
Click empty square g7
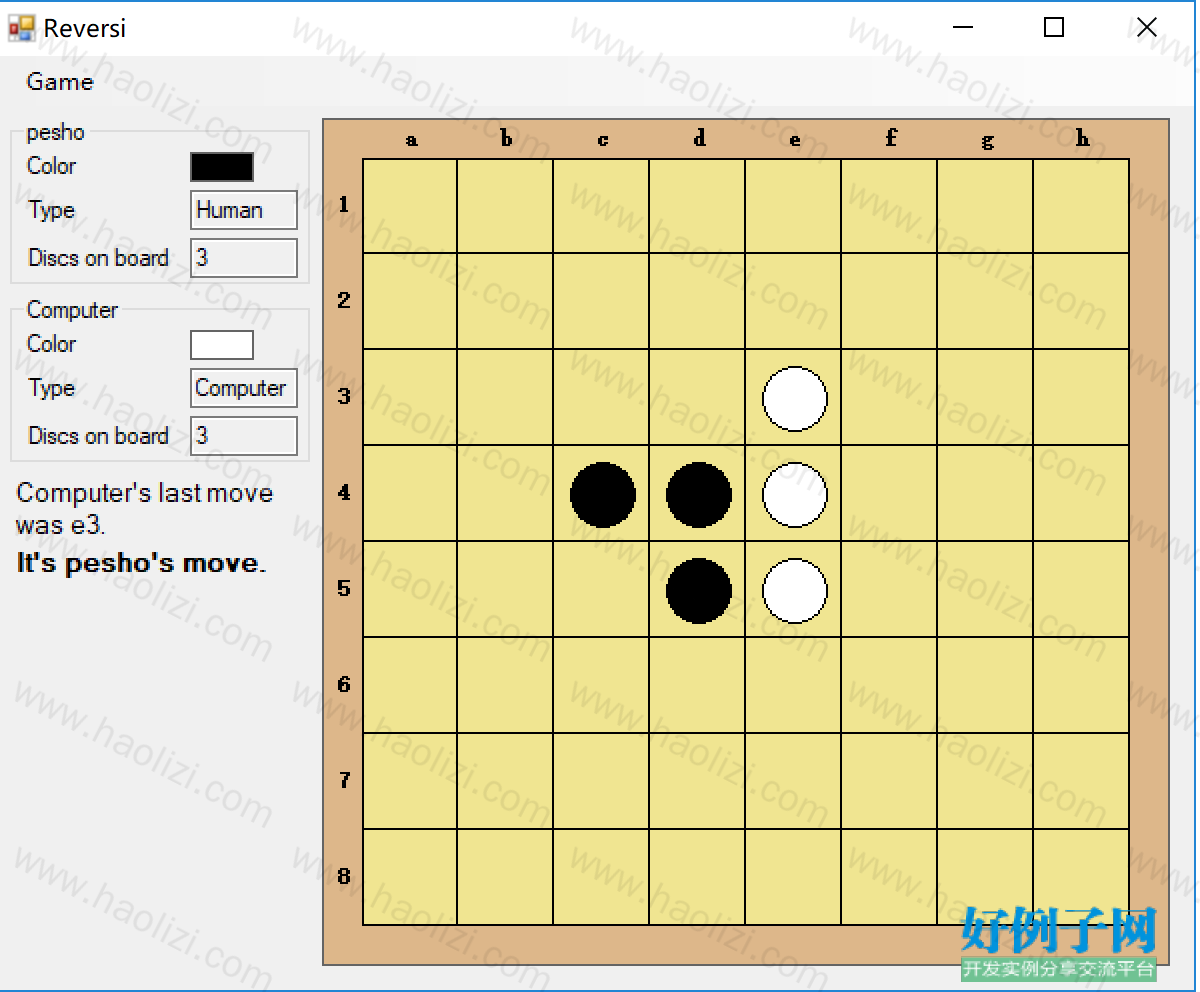pos(986,782)
